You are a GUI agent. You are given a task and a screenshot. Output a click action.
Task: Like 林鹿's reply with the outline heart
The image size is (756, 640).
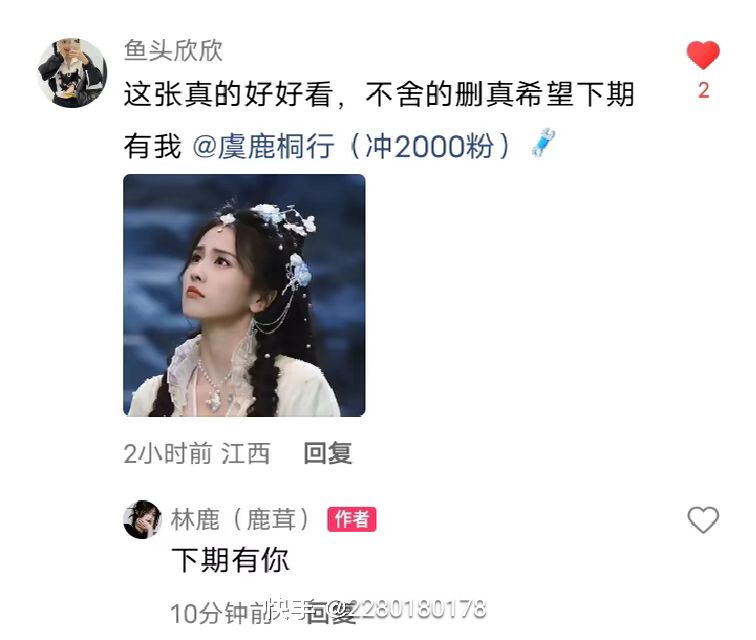pyautogui.click(x=703, y=520)
